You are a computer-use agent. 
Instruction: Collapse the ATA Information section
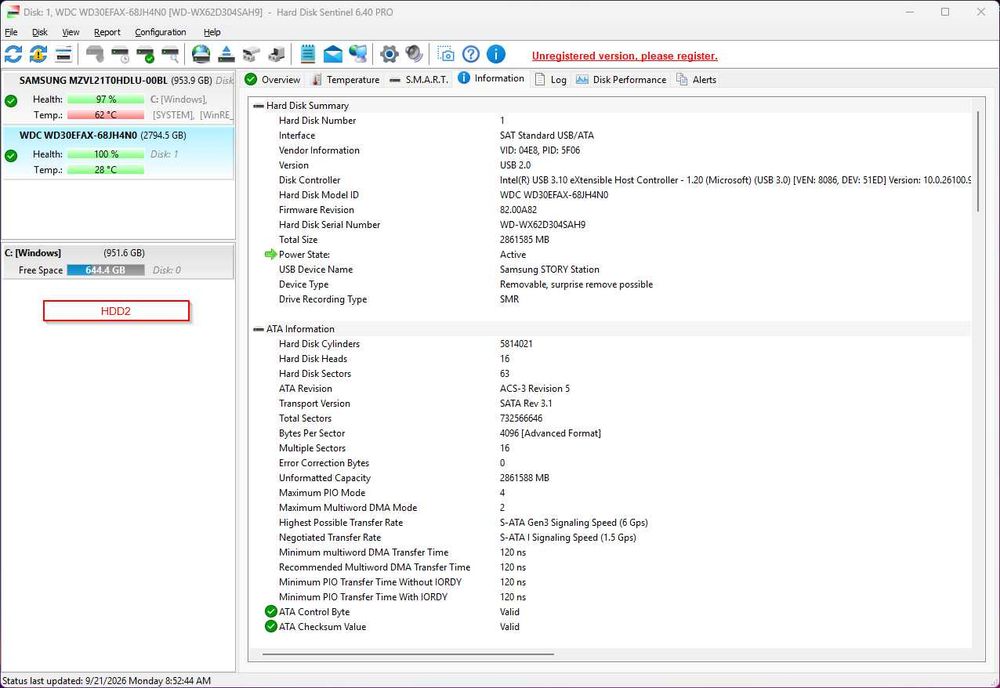pos(258,329)
